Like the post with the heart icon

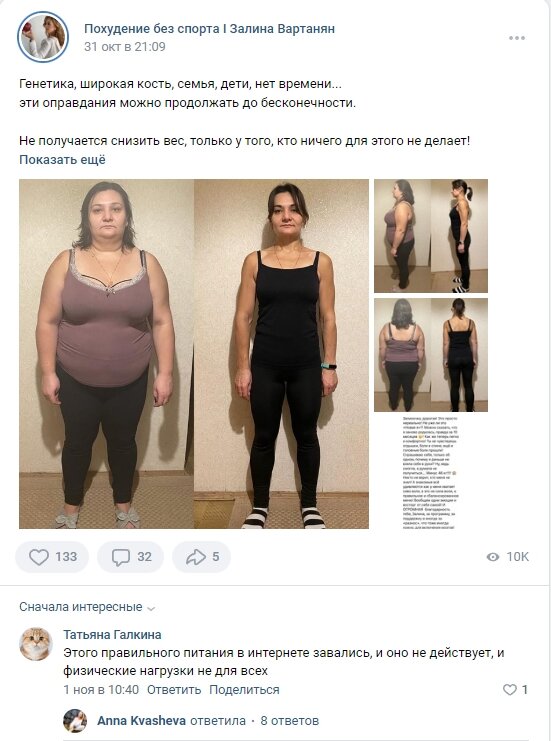[x=52, y=557]
